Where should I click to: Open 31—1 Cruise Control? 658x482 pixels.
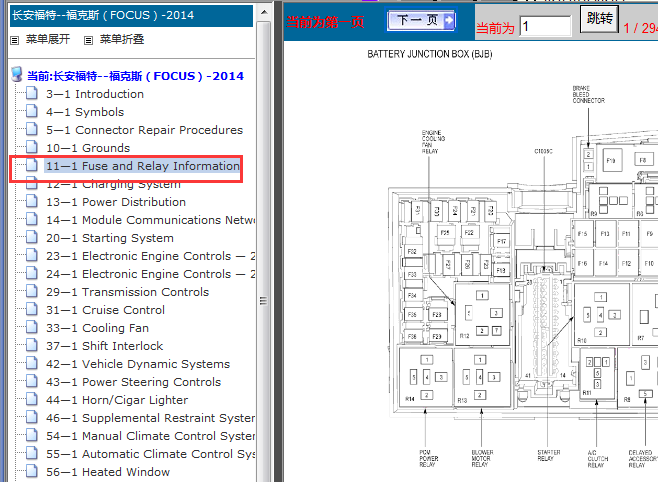105,310
